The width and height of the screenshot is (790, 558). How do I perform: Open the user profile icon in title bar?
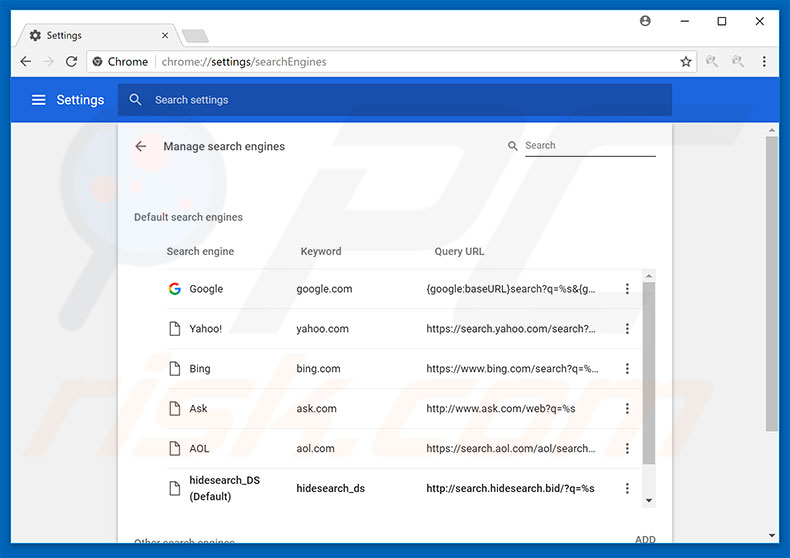pyautogui.click(x=645, y=21)
